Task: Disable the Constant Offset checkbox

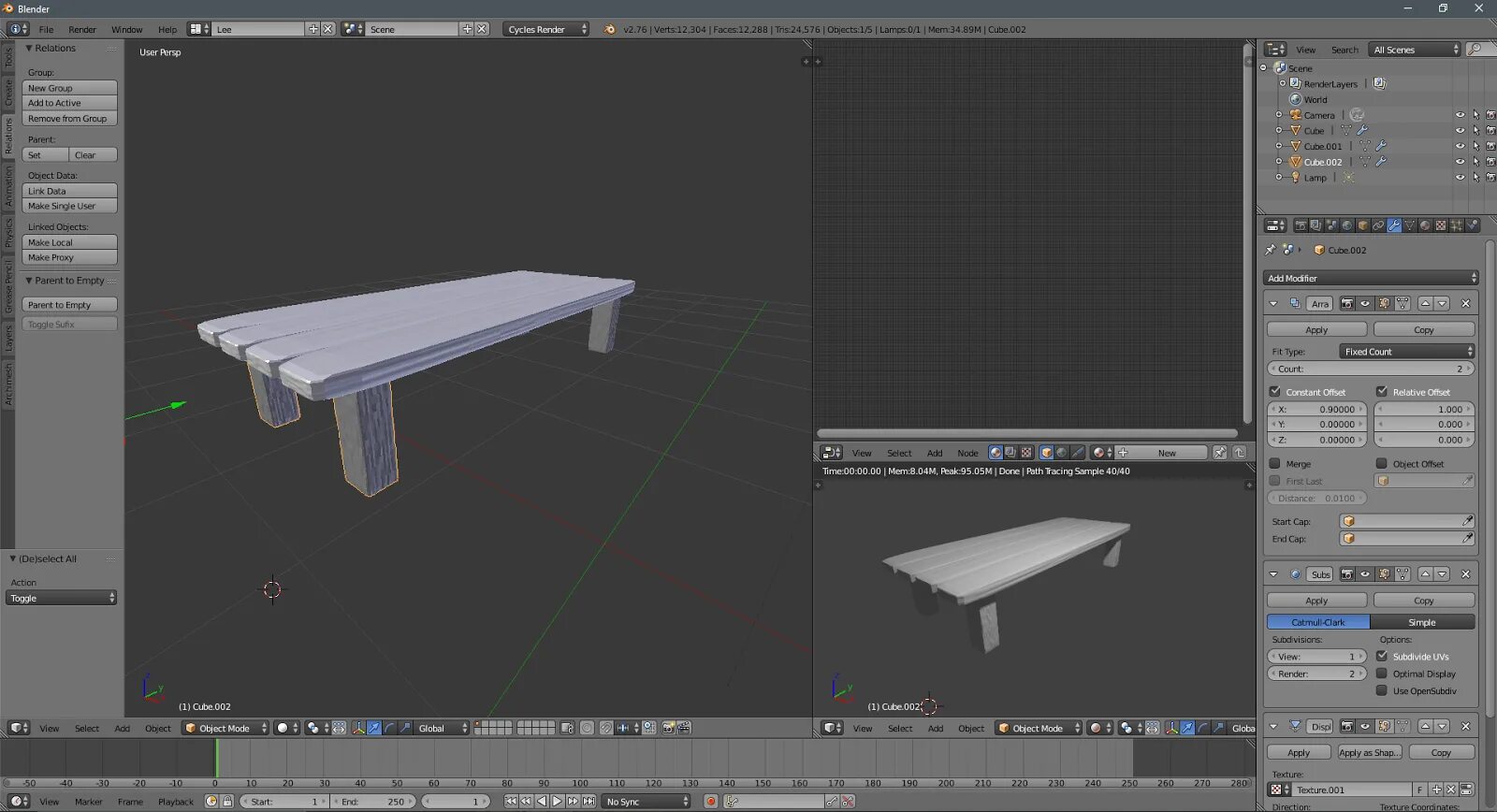Action: pos(1274,391)
